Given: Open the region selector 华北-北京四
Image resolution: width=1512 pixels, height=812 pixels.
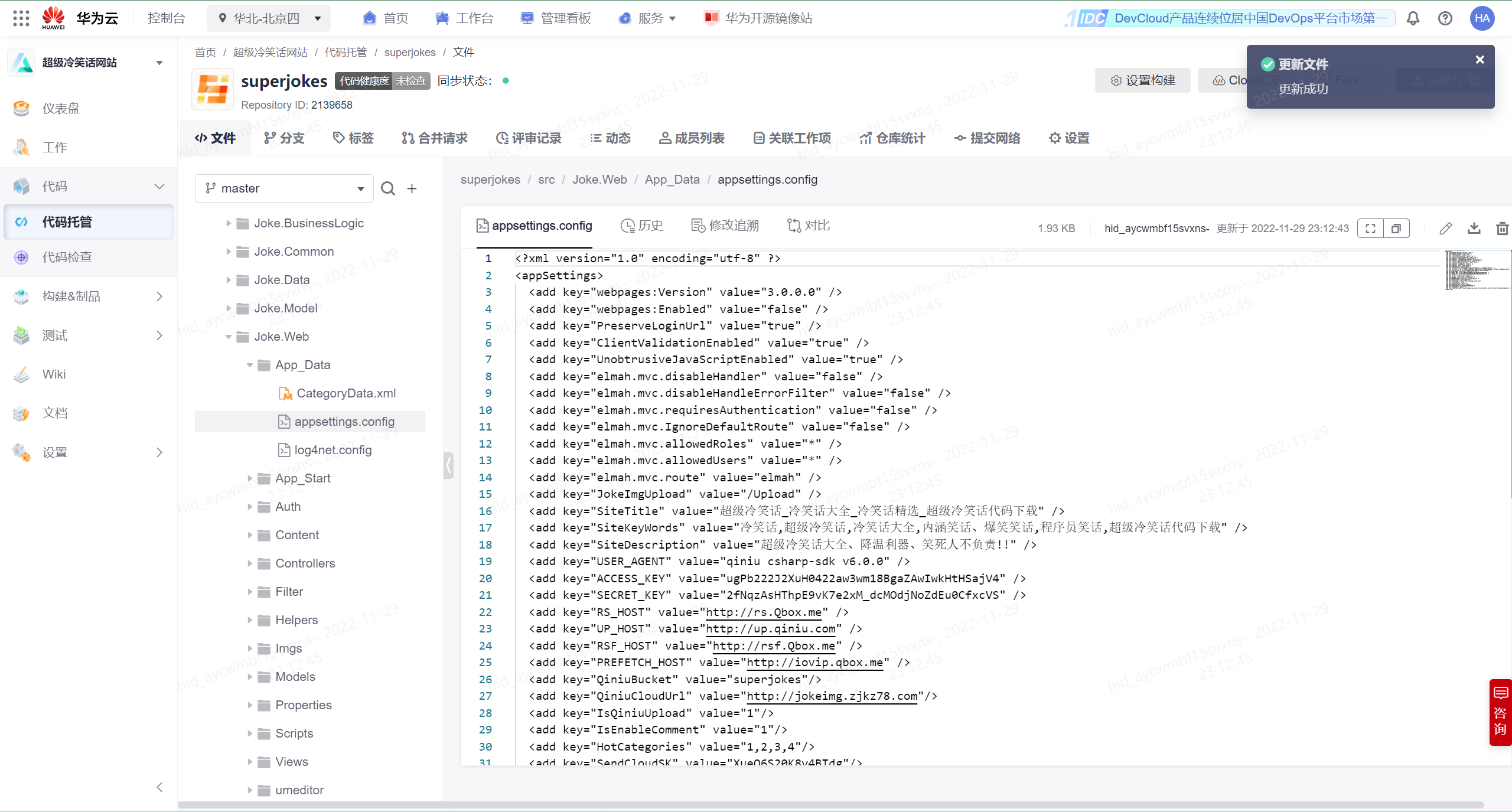Looking at the screenshot, I should [269, 18].
